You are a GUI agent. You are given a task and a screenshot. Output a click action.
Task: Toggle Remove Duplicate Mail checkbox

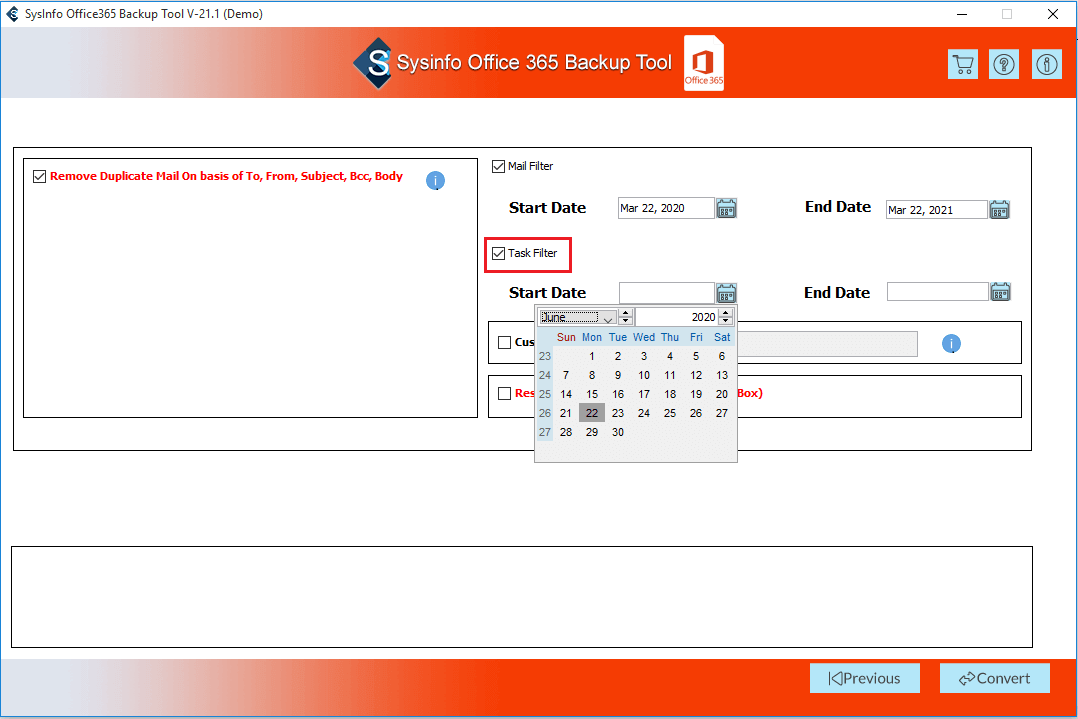coord(39,177)
